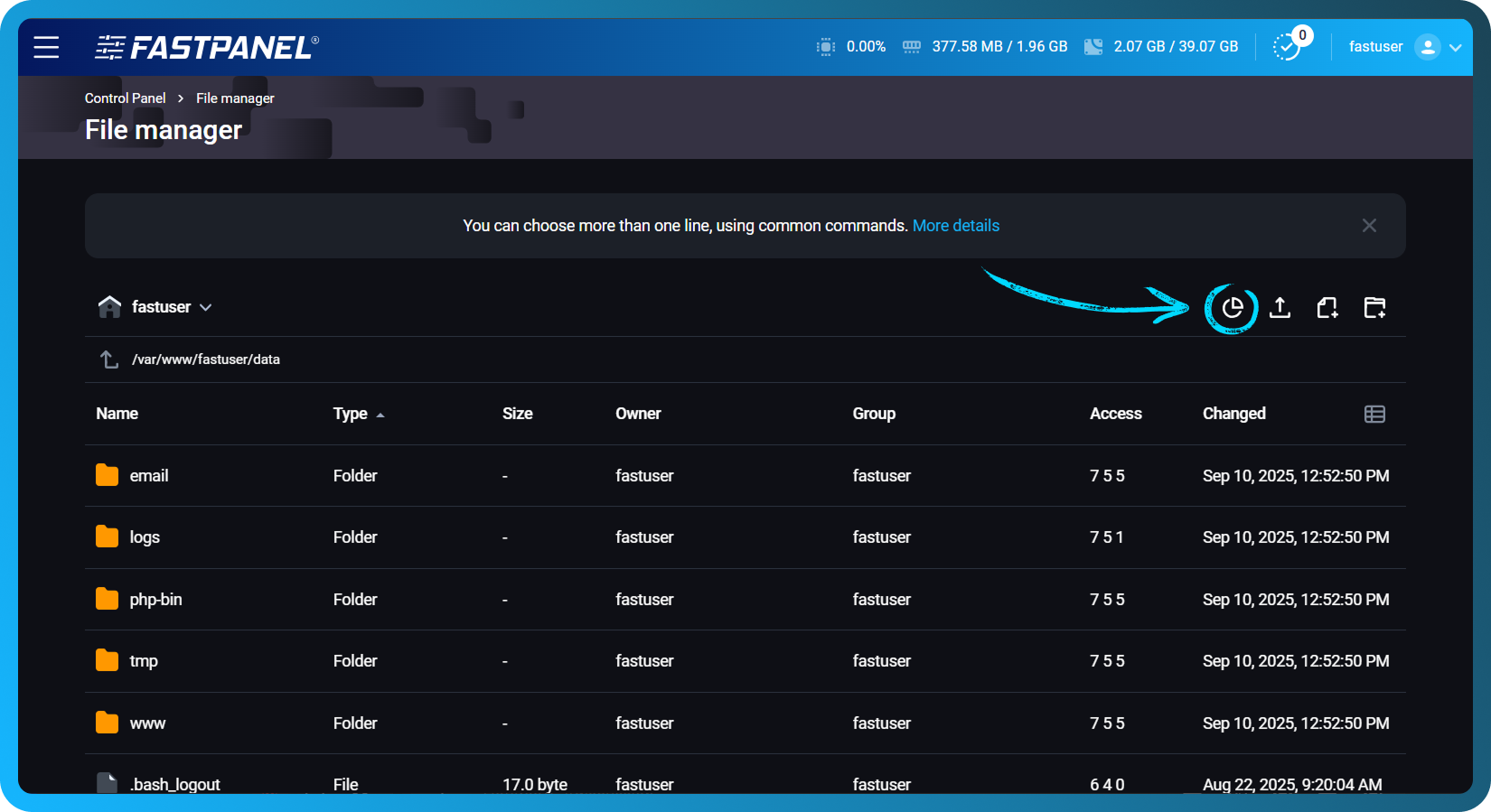Go up one directory level
Image resolution: width=1491 pixels, height=812 pixels.
pyautogui.click(x=109, y=359)
